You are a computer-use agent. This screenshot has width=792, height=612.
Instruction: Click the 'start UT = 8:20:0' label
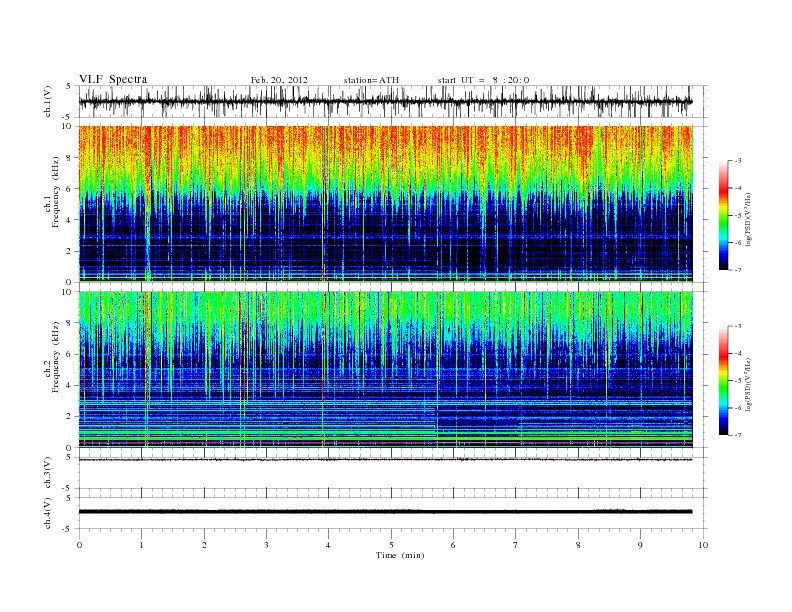click(483, 80)
